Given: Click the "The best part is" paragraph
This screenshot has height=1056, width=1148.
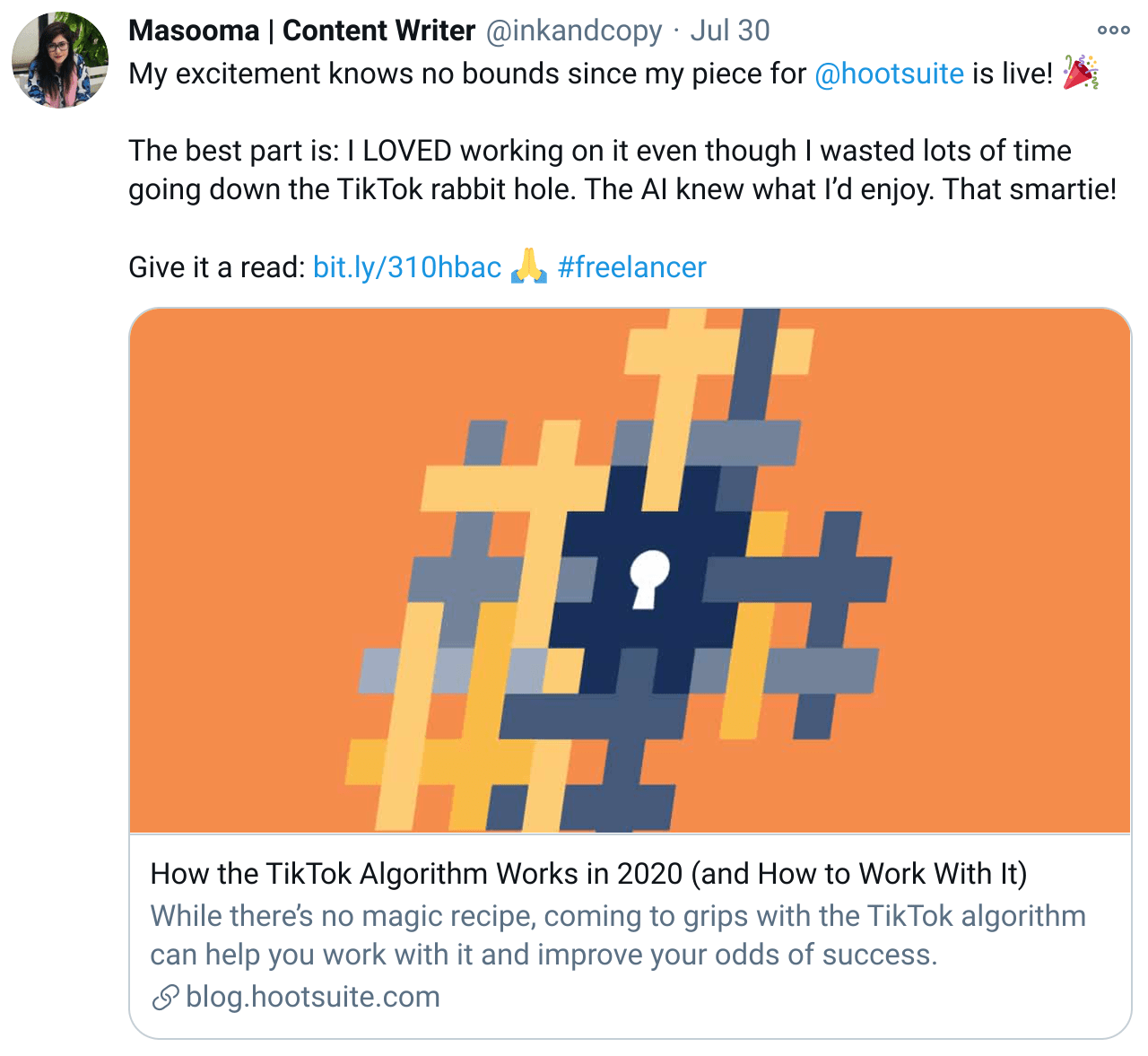Looking at the screenshot, I should point(599,151).
